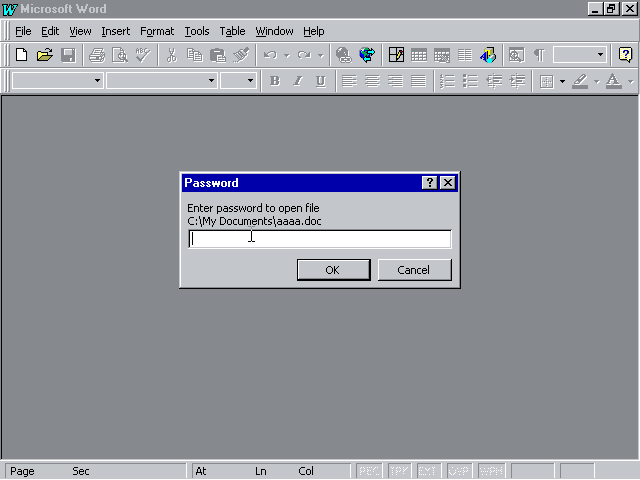This screenshot has width=640, height=480.
Task: Open the Table menu
Action: (x=232, y=31)
